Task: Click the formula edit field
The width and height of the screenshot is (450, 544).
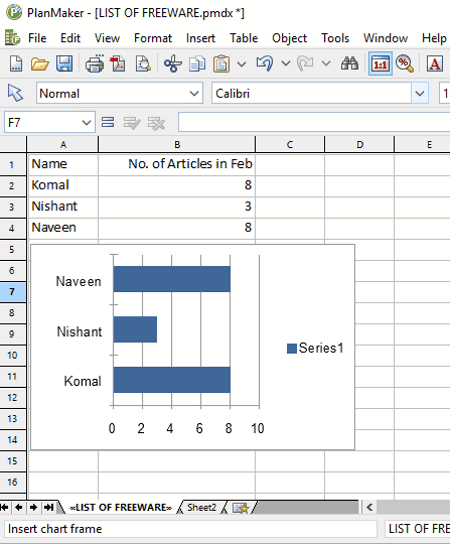Action: [314, 122]
